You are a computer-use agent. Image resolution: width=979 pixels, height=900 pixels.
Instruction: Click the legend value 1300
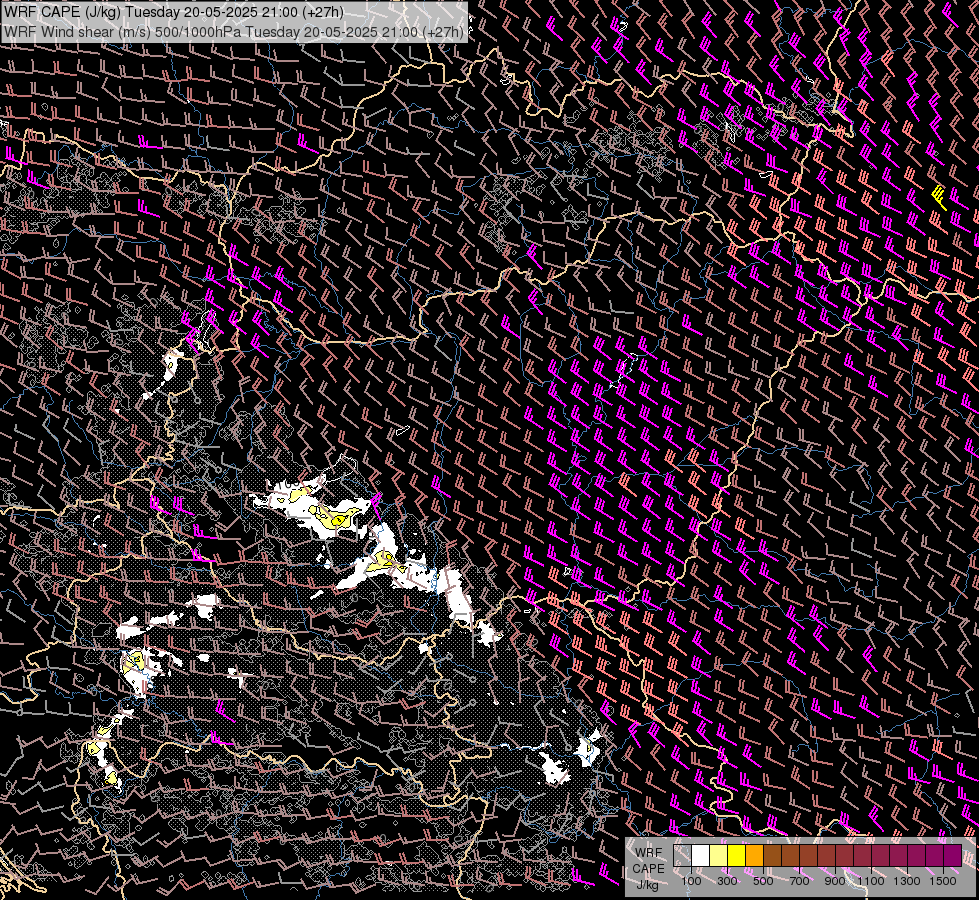[x=907, y=881]
